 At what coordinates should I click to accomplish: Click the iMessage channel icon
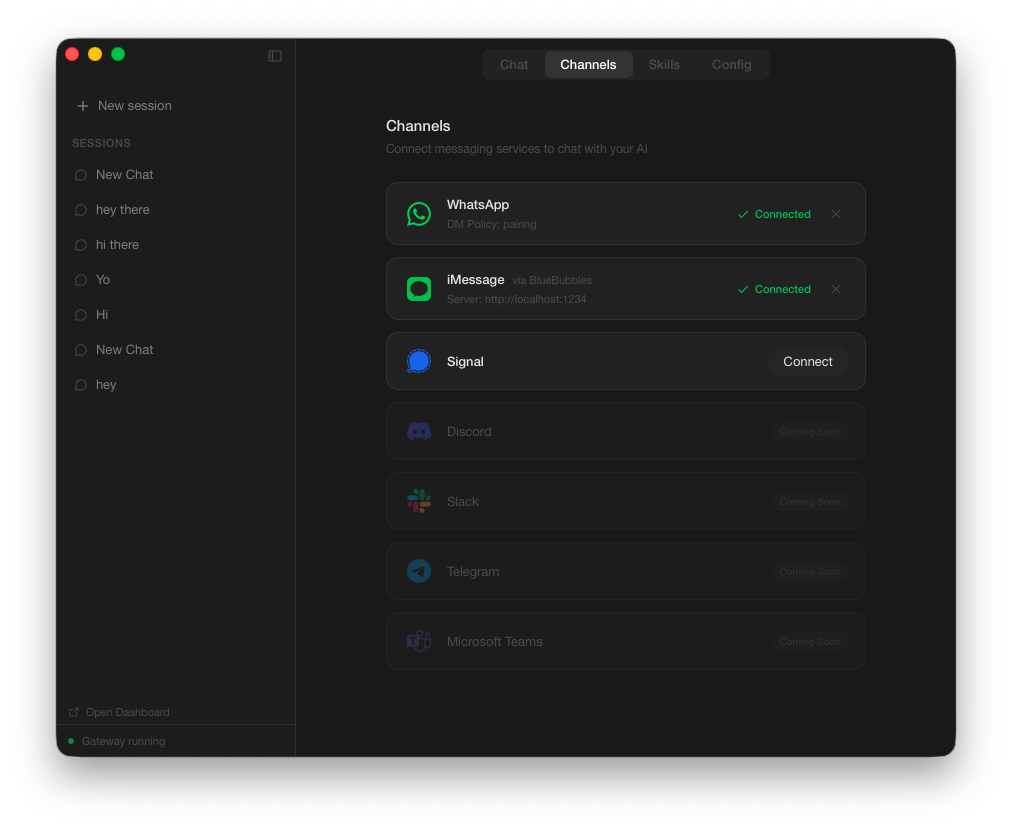(418, 289)
